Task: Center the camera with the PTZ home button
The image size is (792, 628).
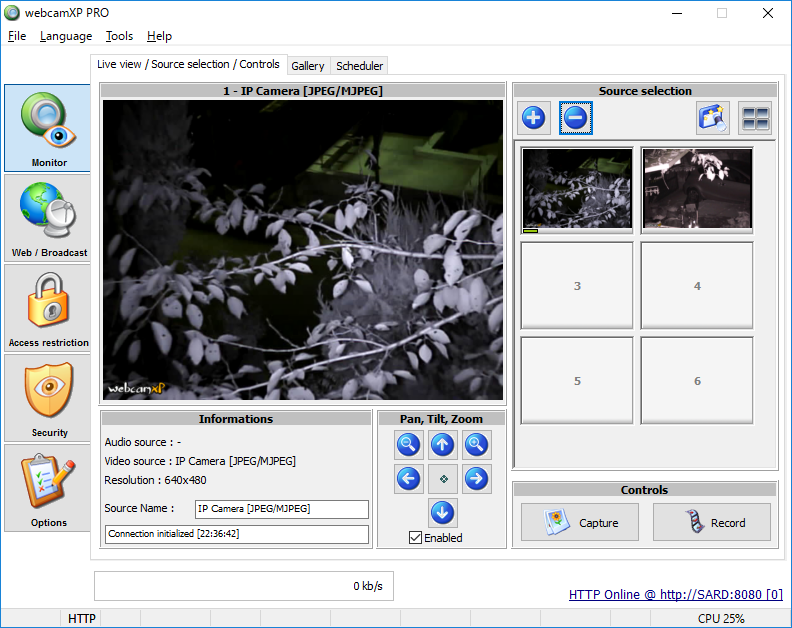Action: (443, 478)
